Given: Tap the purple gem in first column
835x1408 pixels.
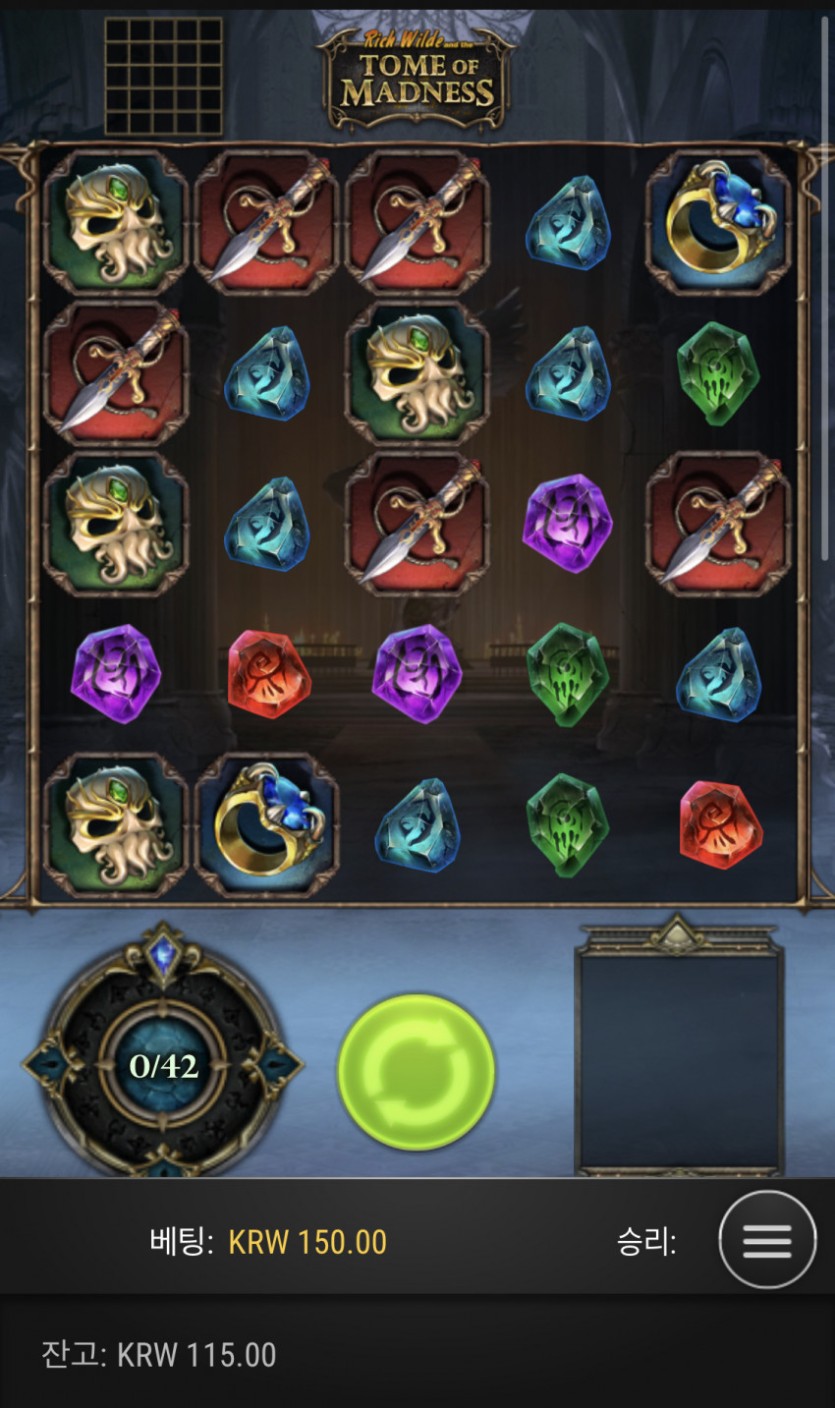Looking at the screenshot, I should pyautogui.click(x=116, y=674).
